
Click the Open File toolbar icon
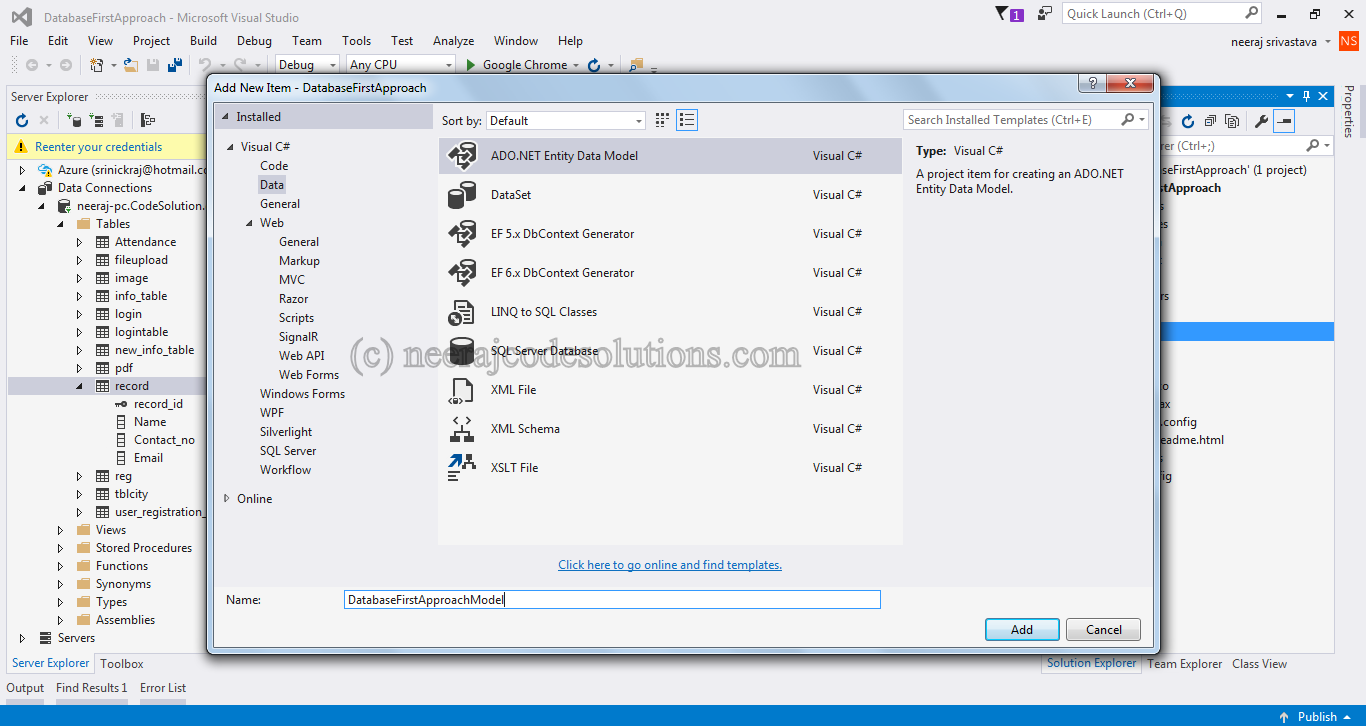point(130,65)
